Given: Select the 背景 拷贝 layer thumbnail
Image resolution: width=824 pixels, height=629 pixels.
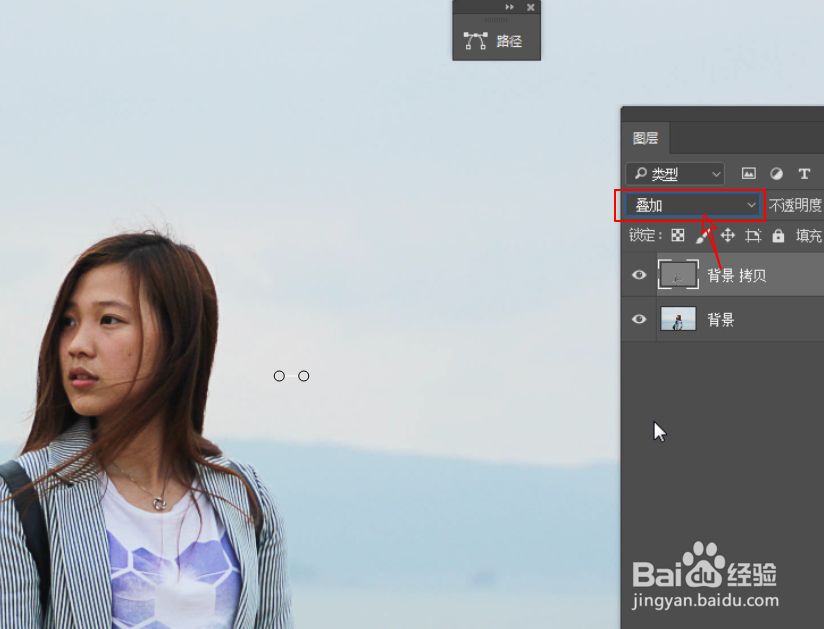Looking at the screenshot, I should click(678, 274).
